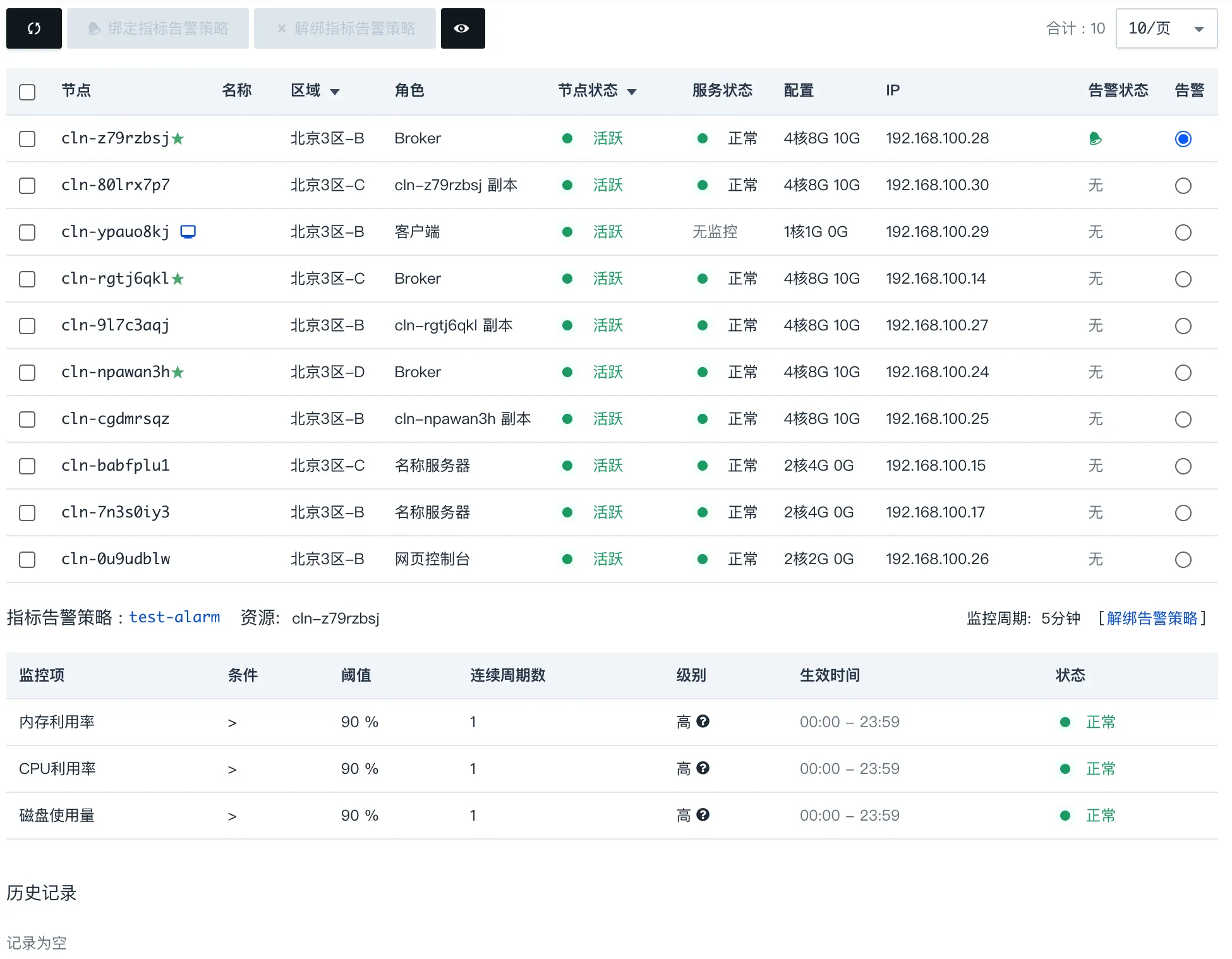The height and width of the screenshot is (959, 1232).
Task: Click the unbind metric alarm policy button
Action: click(345, 28)
